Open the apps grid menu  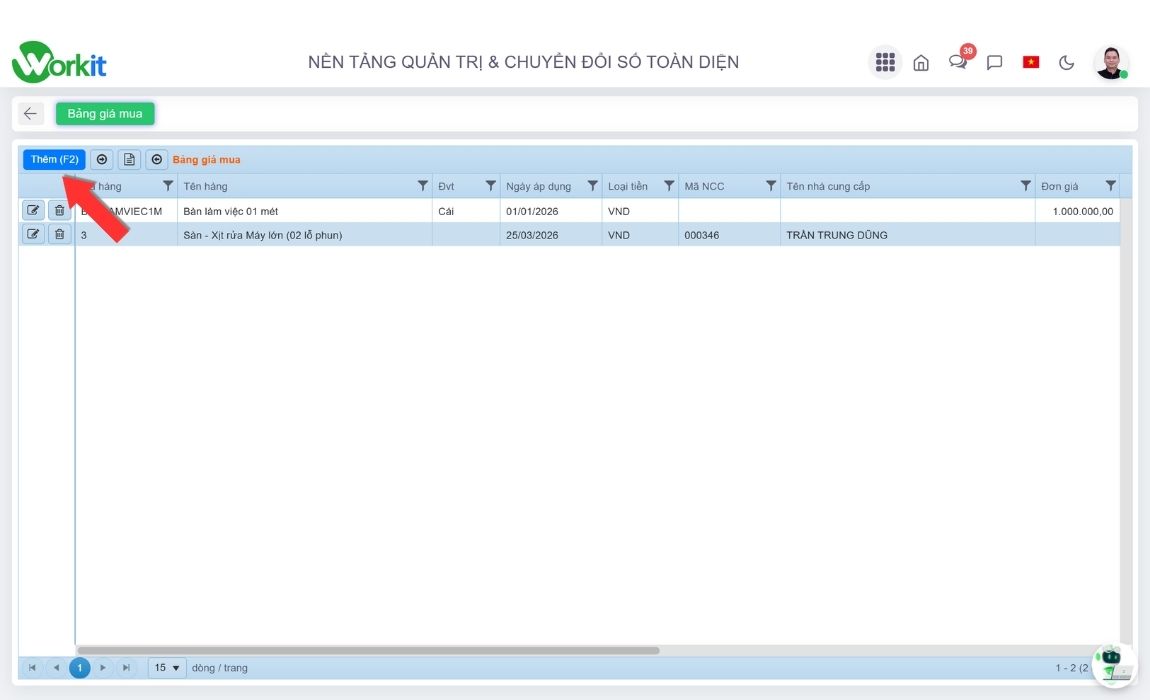(885, 62)
